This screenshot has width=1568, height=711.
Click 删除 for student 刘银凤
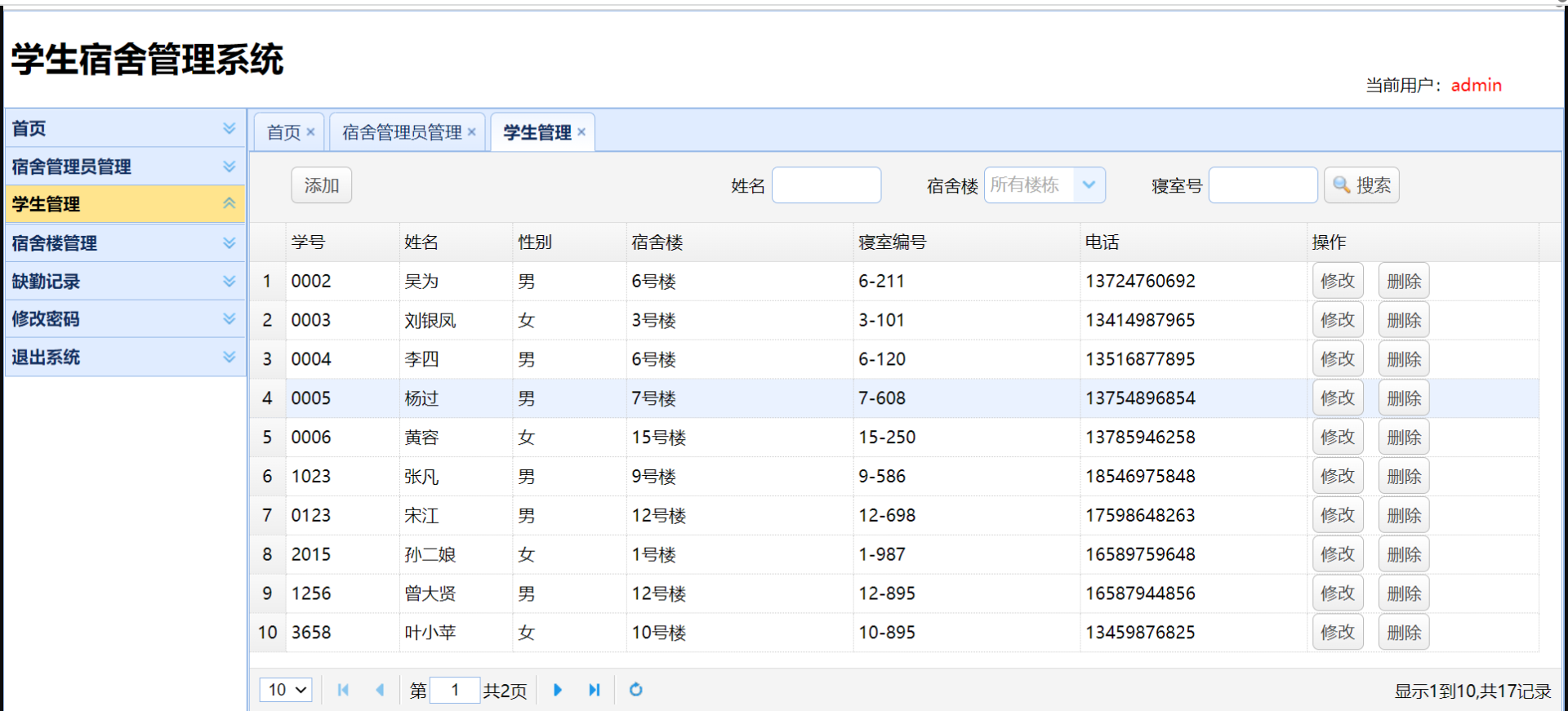(1404, 320)
